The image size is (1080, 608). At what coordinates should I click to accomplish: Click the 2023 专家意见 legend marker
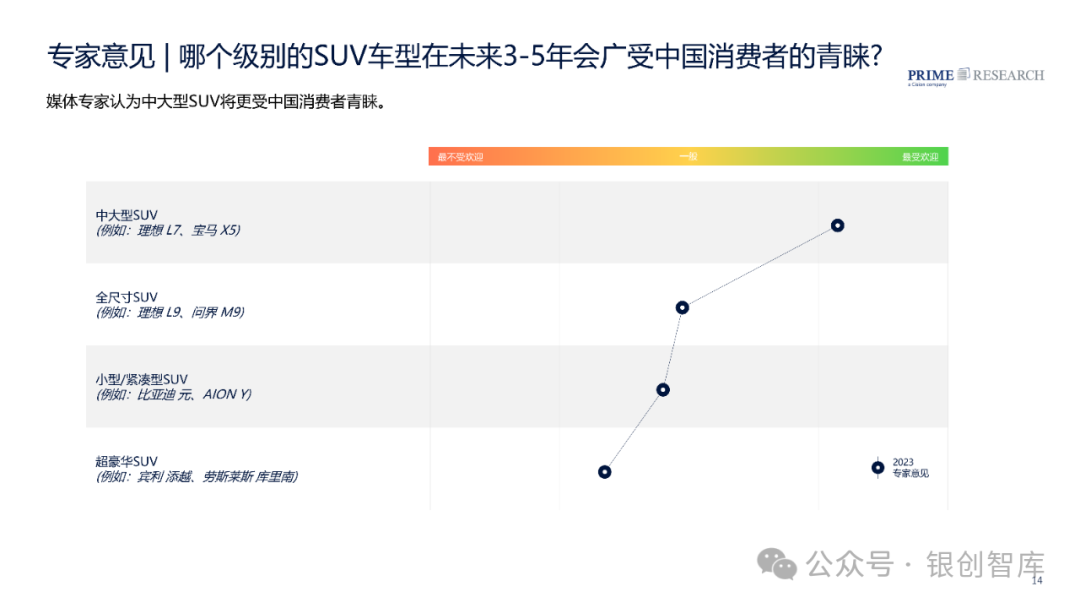click(878, 468)
